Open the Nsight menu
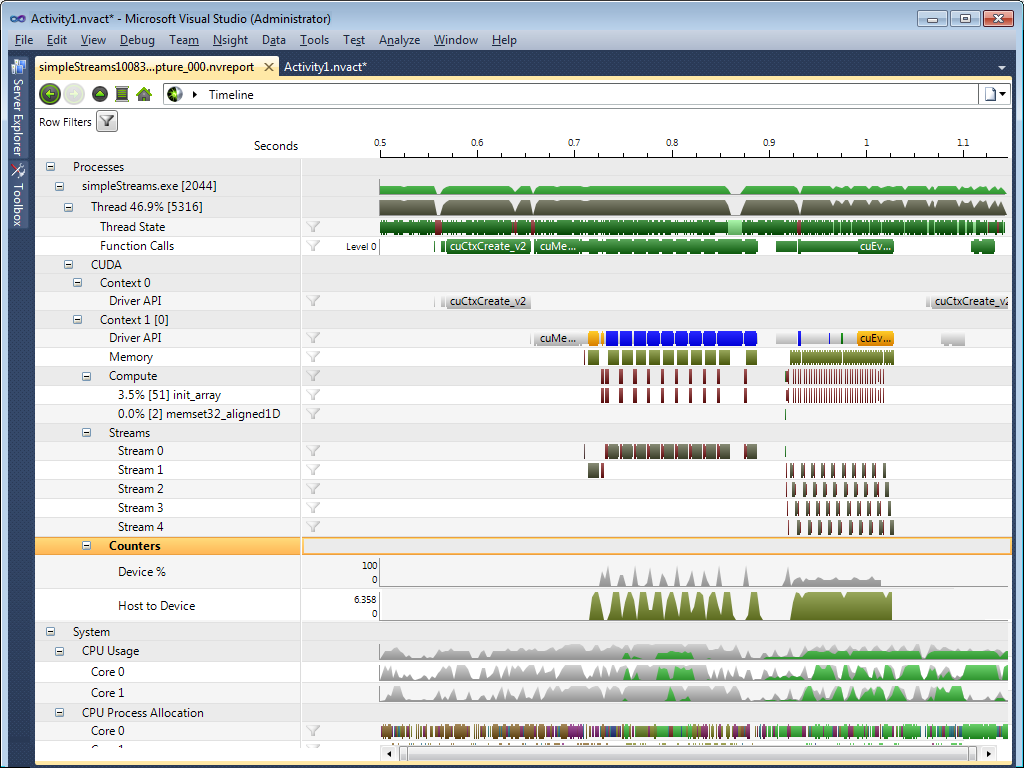Viewport: 1024px width, 768px height. (x=230, y=40)
